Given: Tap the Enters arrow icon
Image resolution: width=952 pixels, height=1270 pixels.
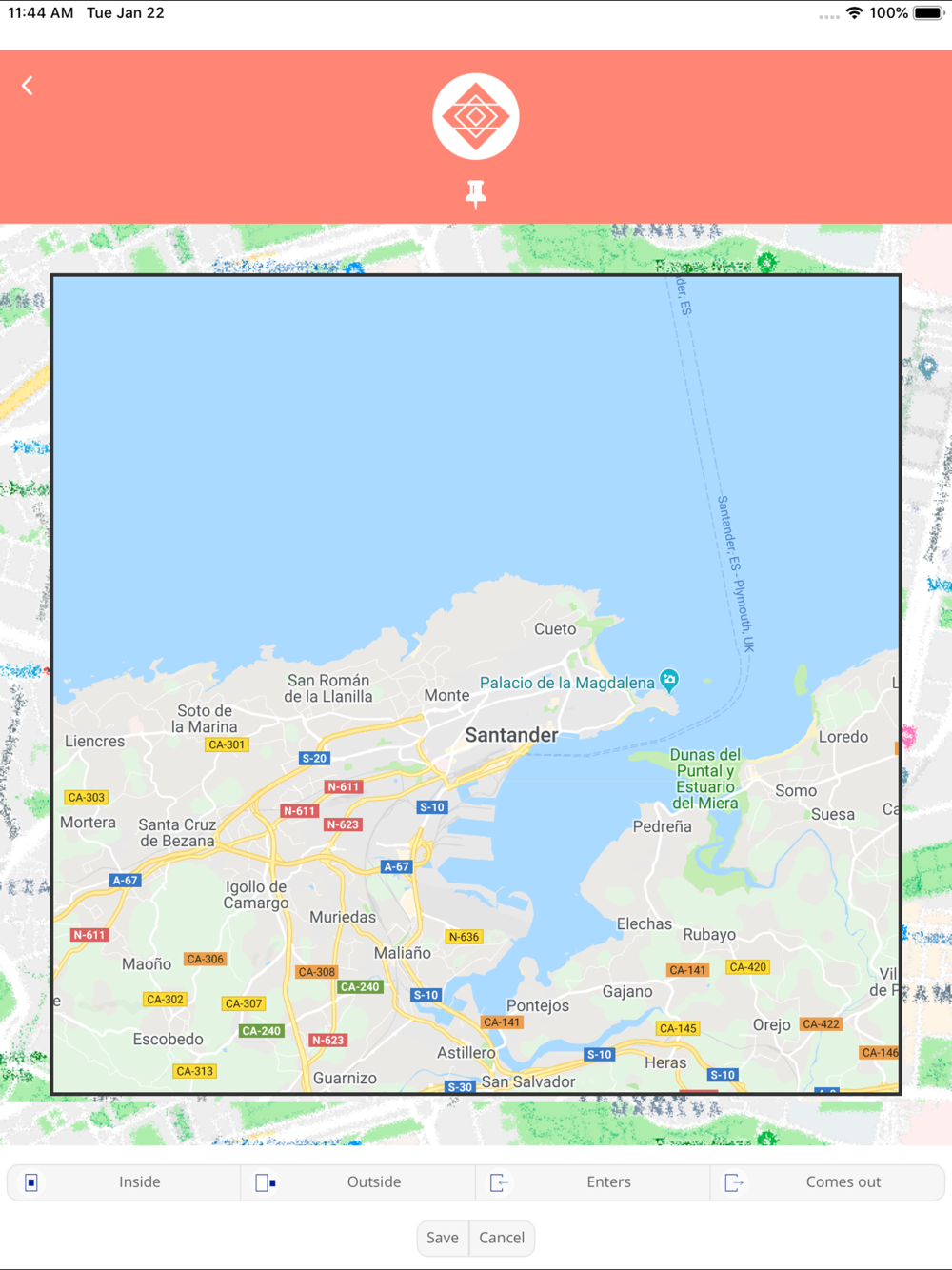Looking at the screenshot, I should click(x=500, y=1182).
